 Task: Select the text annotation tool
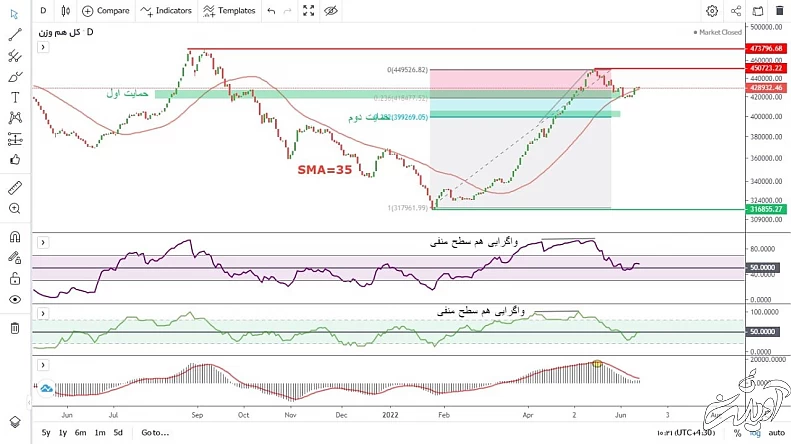coord(15,97)
